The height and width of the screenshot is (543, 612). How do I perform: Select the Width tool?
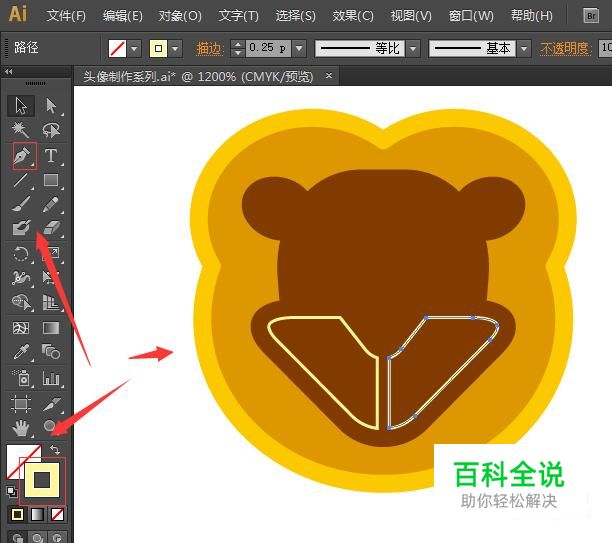coord(21,278)
